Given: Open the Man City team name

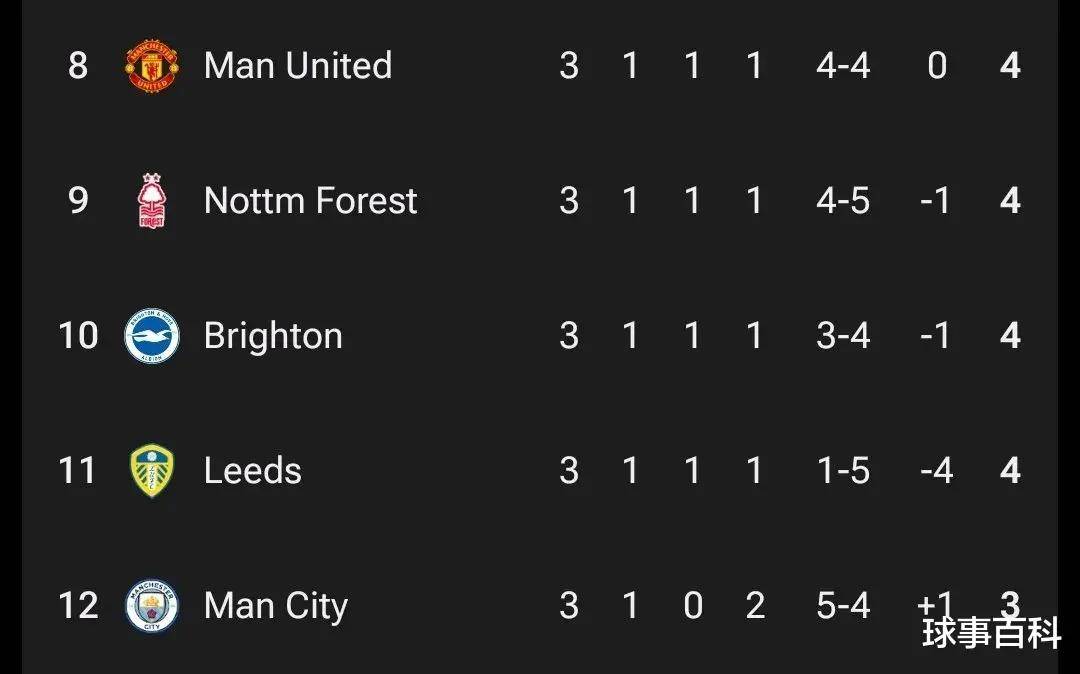Looking at the screenshot, I should click(x=275, y=606).
